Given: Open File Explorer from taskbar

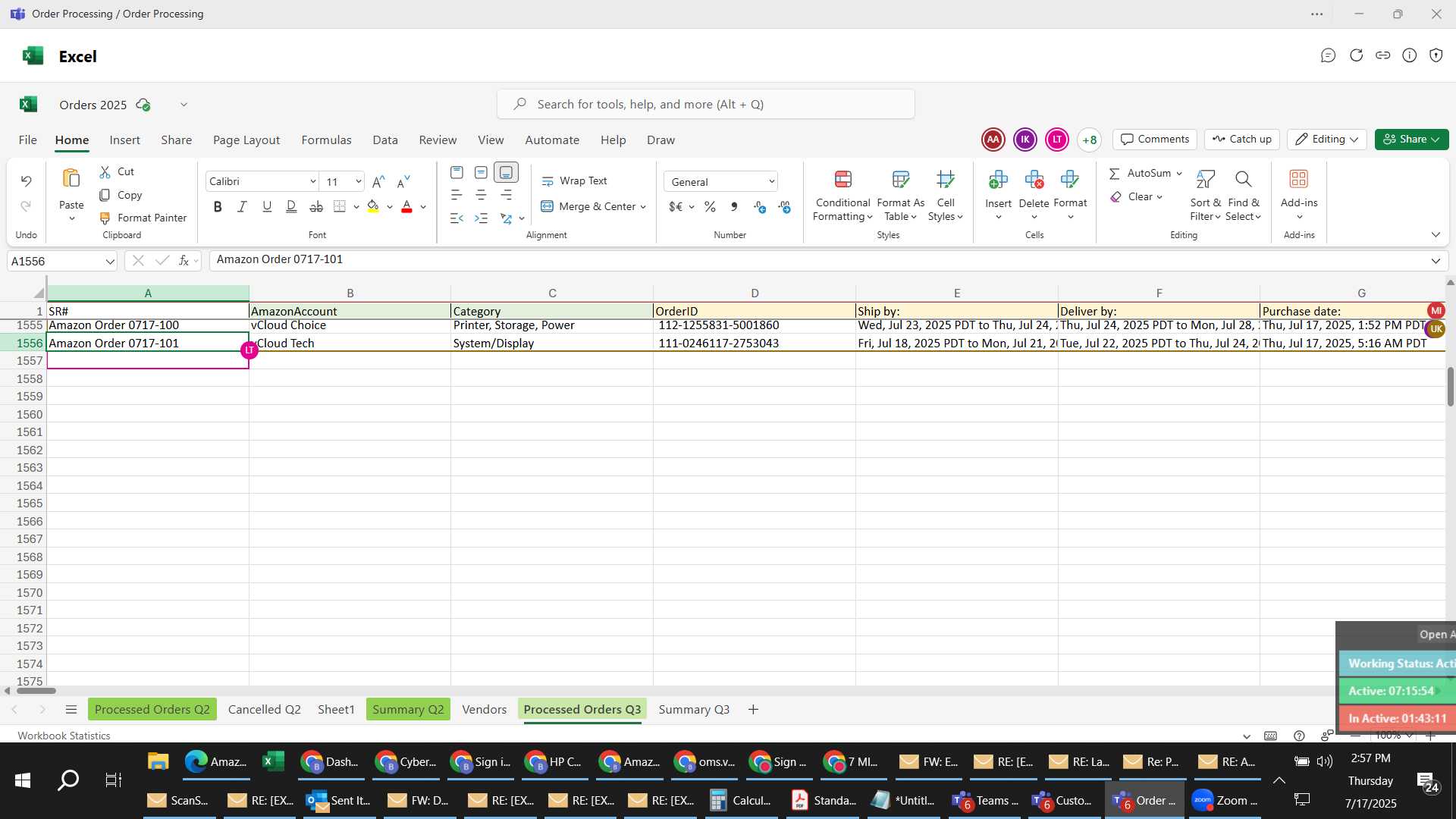Looking at the screenshot, I should tap(158, 761).
